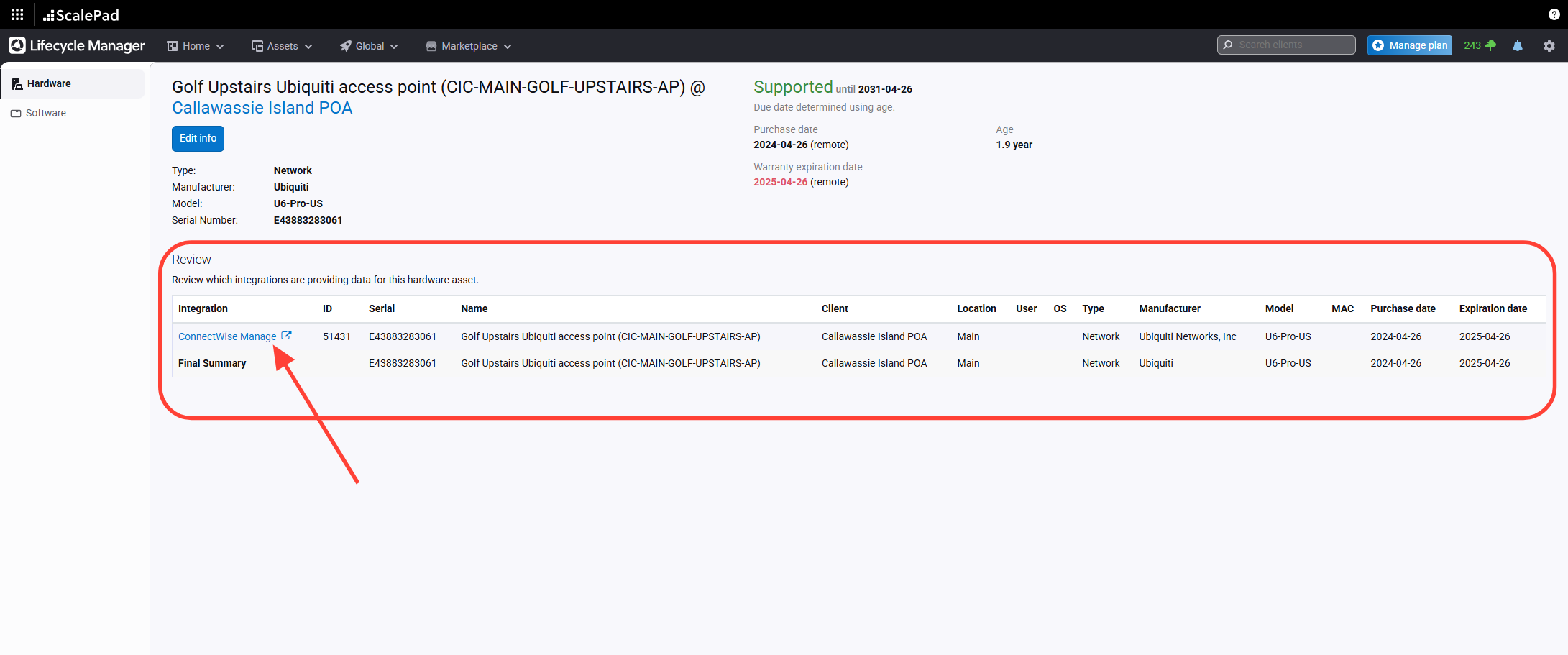Screen dimensions: 1568x655
Task: Switch to Software in the sidebar
Action: point(45,113)
